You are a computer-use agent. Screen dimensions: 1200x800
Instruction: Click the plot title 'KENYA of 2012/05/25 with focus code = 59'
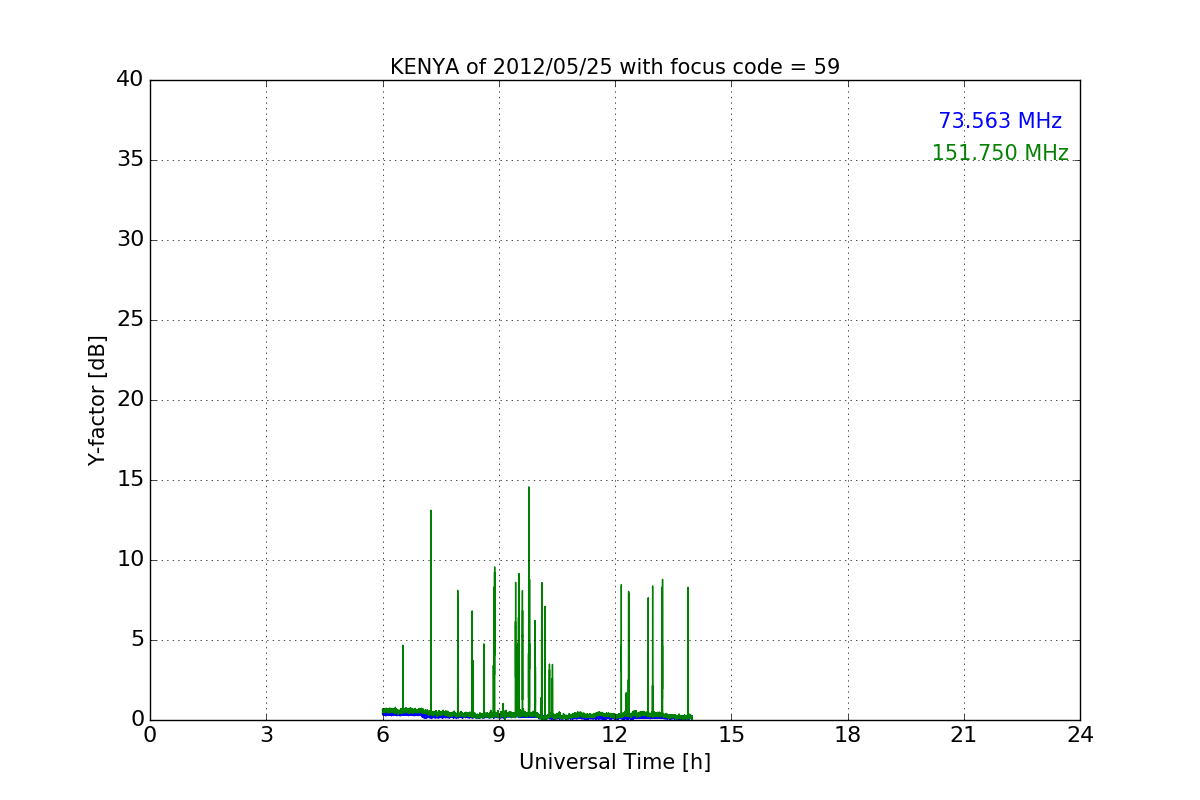615,67
